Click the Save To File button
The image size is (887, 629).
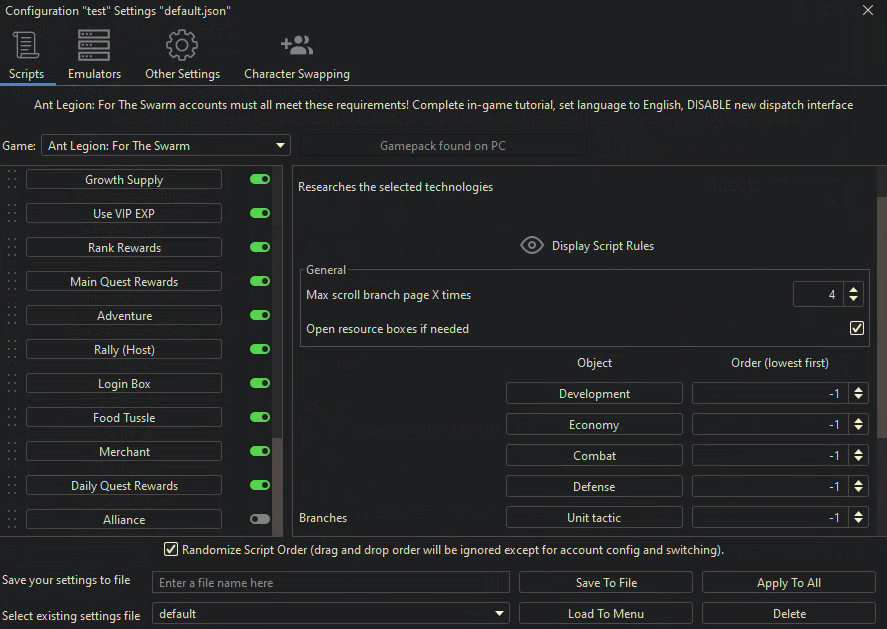[x=606, y=583]
